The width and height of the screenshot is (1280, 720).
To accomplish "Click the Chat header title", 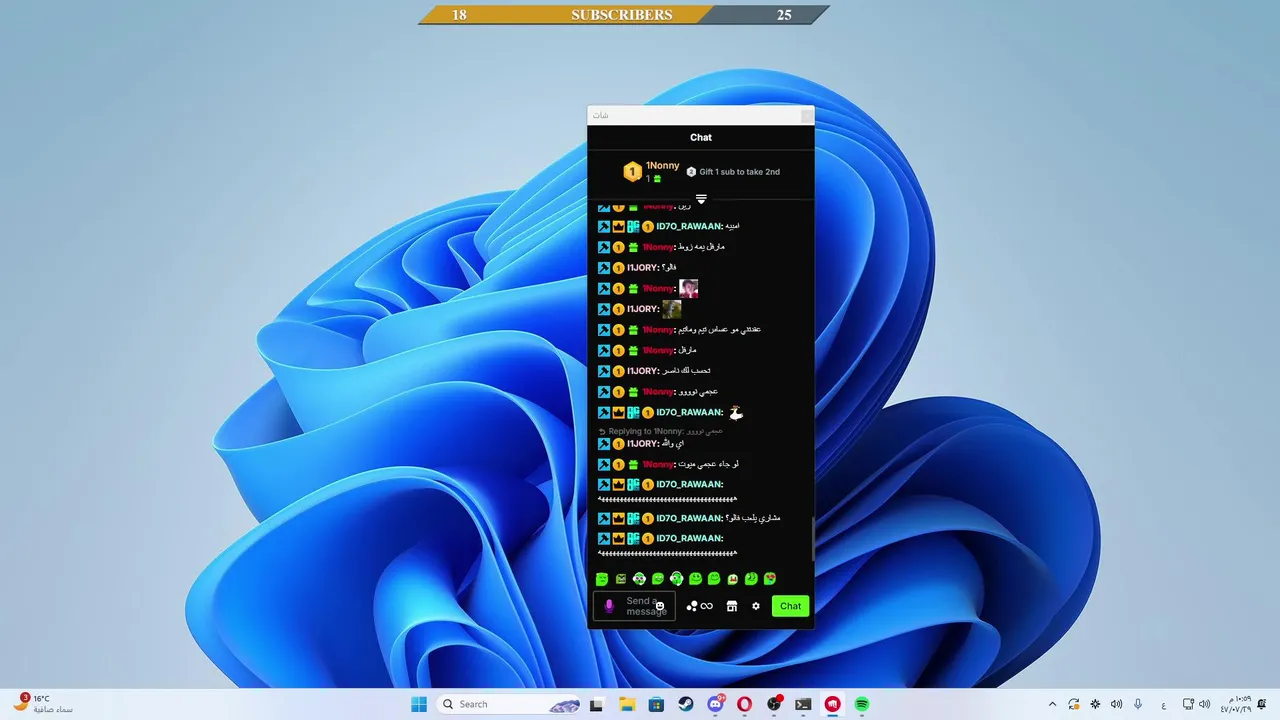I will click(701, 137).
